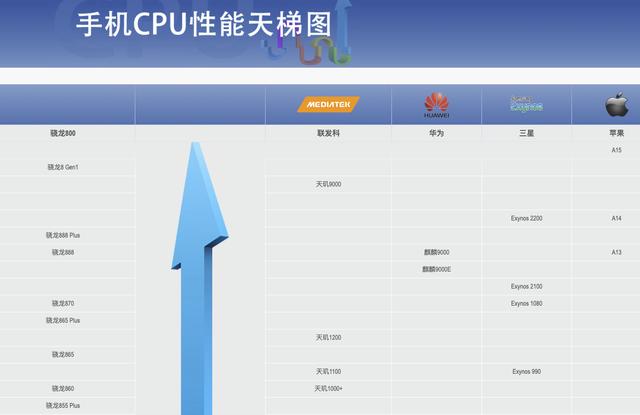The width and height of the screenshot is (640, 415).
Task: Click the Apple logo
Action: click(x=616, y=104)
